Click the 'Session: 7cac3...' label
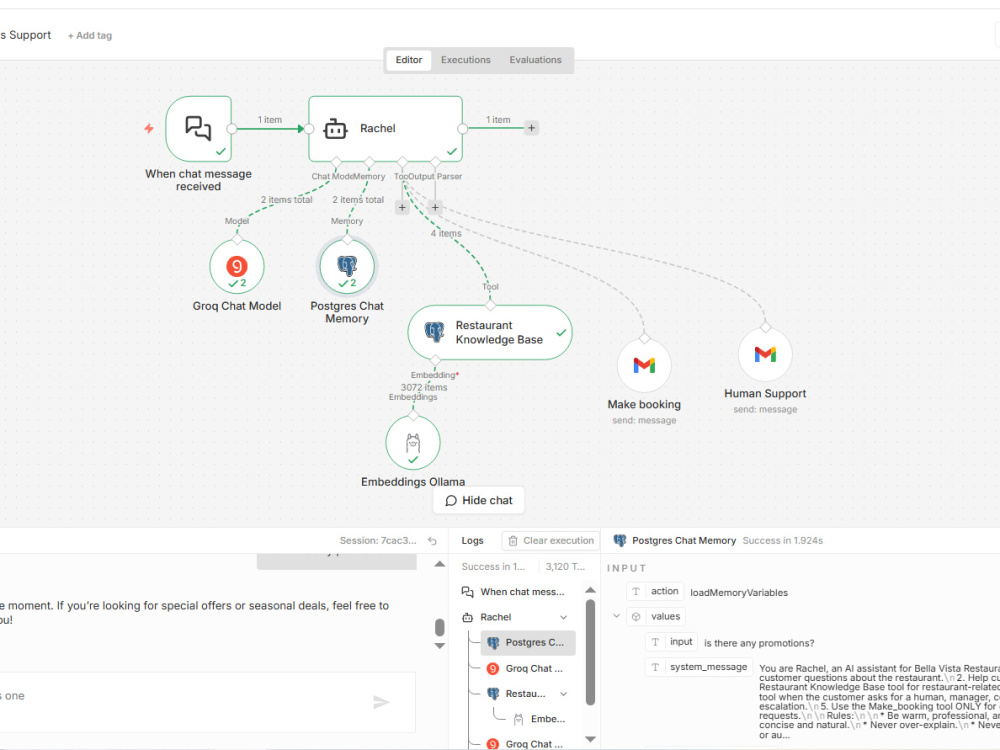Viewport: 1000px width, 750px height. click(378, 541)
